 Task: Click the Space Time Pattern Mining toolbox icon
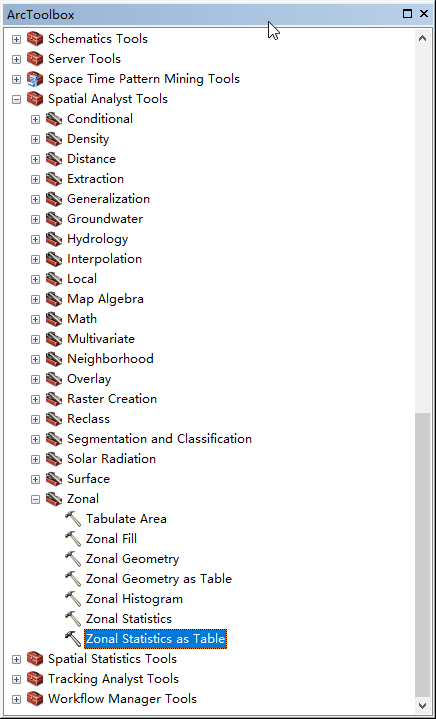[x=35, y=79]
